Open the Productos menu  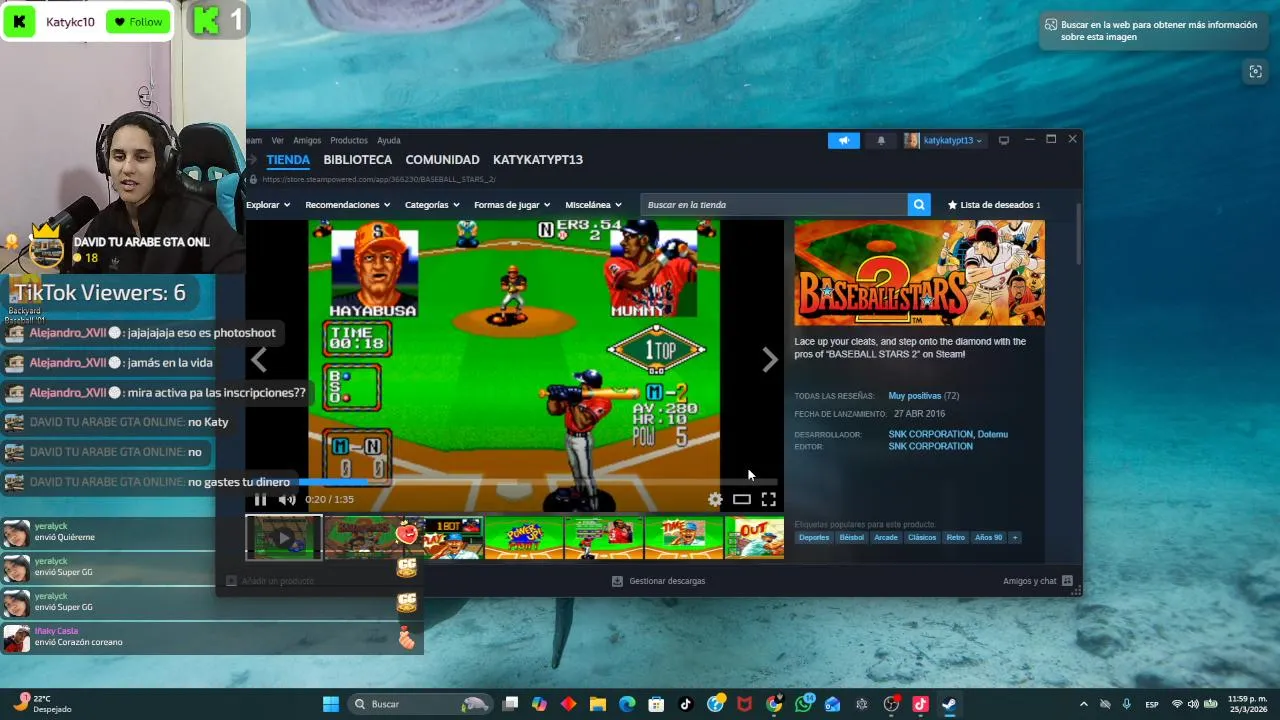coord(349,141)
